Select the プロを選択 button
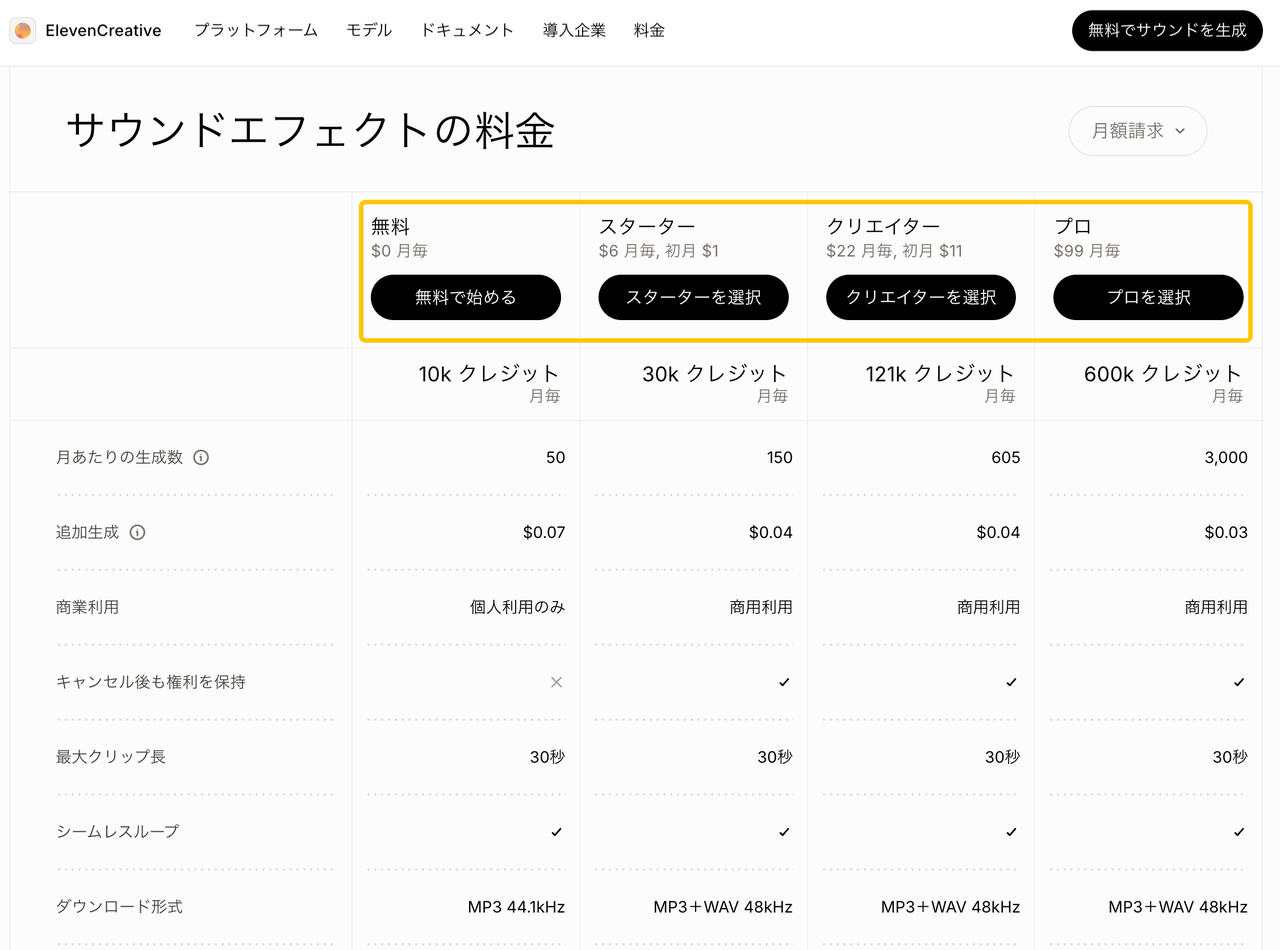 pos(1149,297)
